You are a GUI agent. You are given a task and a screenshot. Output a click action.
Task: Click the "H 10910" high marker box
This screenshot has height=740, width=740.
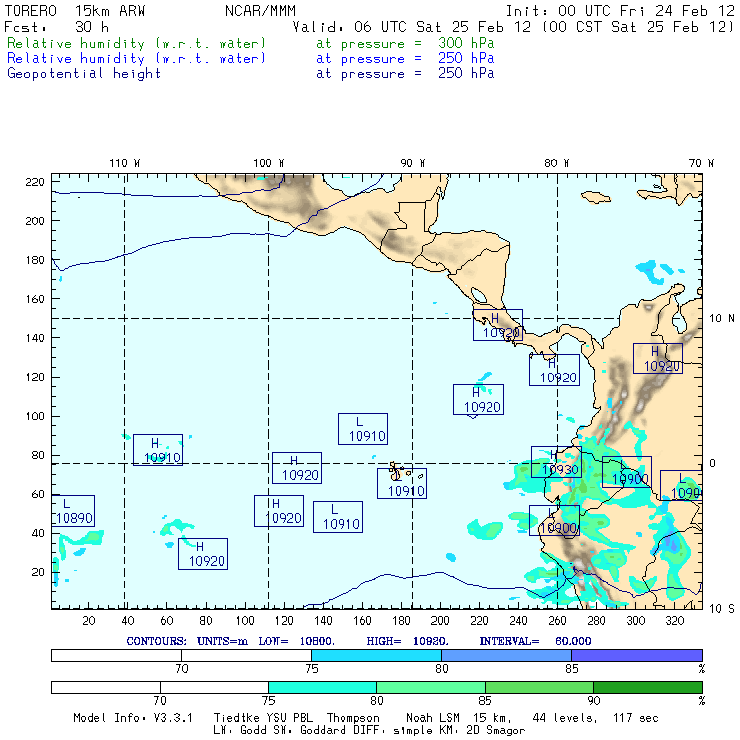(158, 450)
